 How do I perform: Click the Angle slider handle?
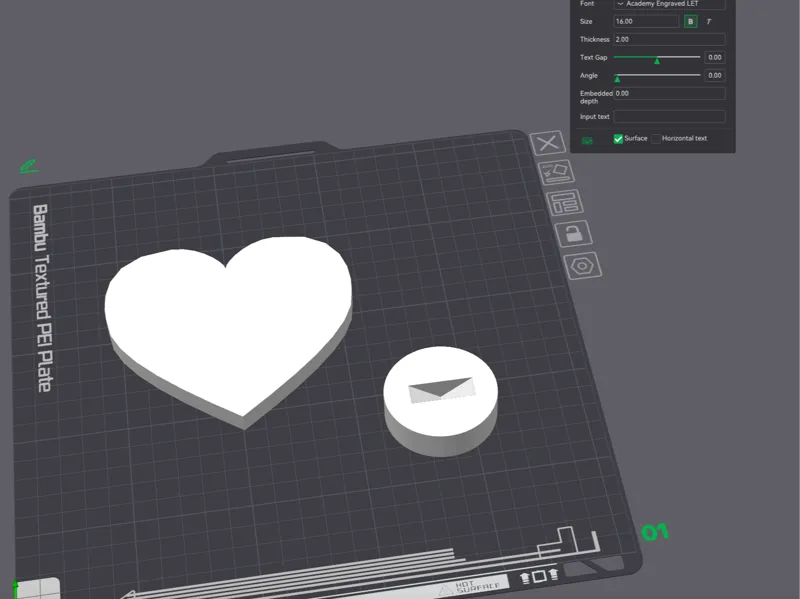pos(617,79)
